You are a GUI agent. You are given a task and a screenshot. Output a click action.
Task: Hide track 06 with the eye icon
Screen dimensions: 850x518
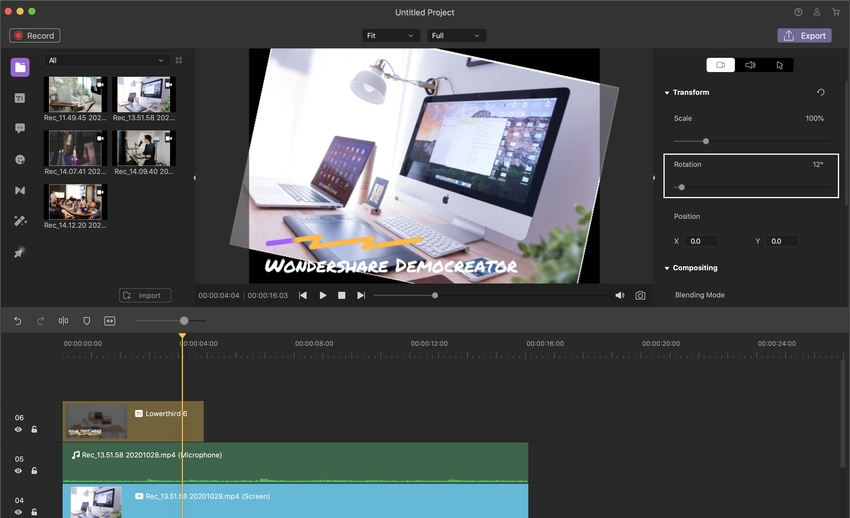tap(18, 429)
